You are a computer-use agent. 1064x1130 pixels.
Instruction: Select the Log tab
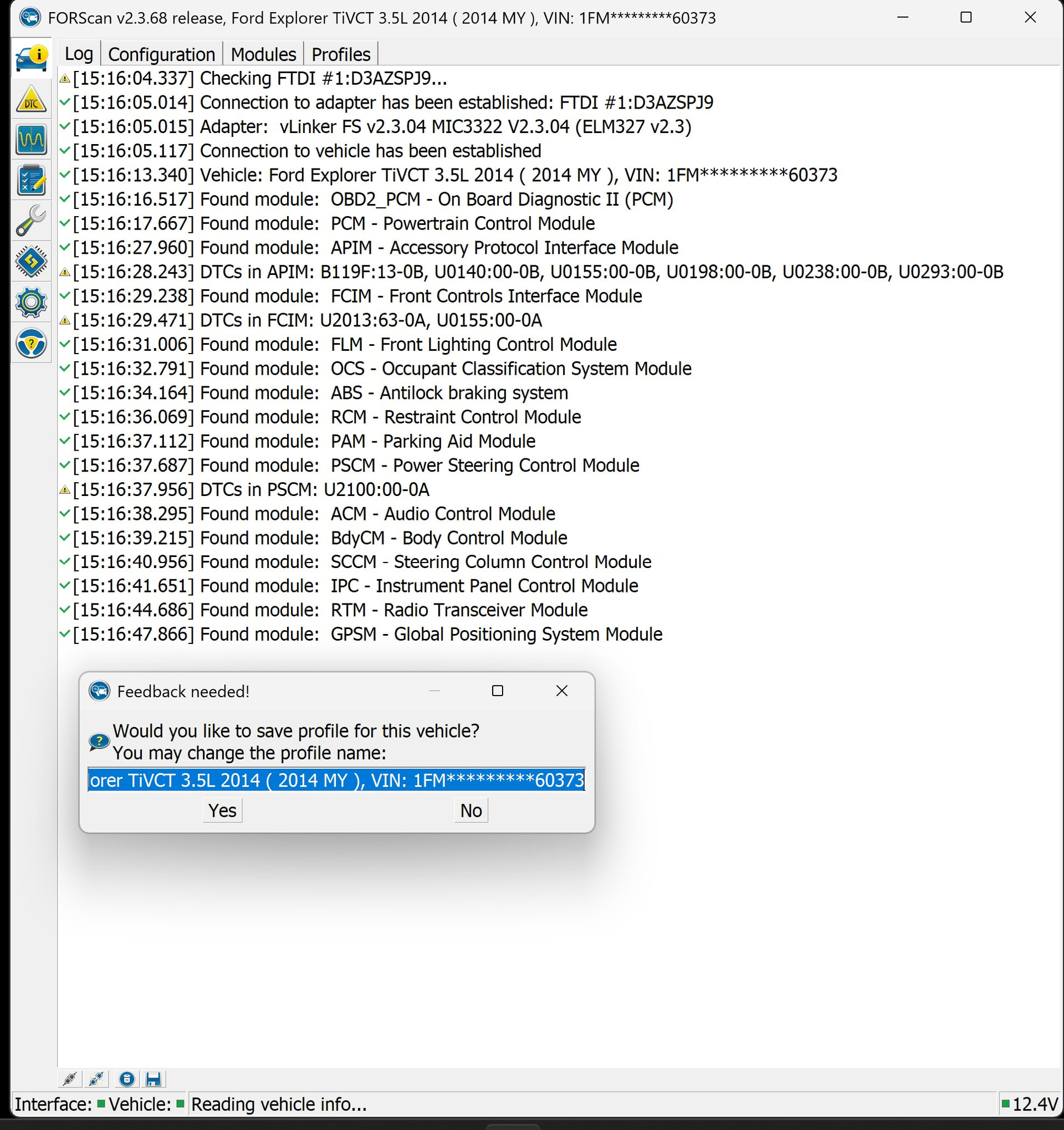(x=79, y=54)
